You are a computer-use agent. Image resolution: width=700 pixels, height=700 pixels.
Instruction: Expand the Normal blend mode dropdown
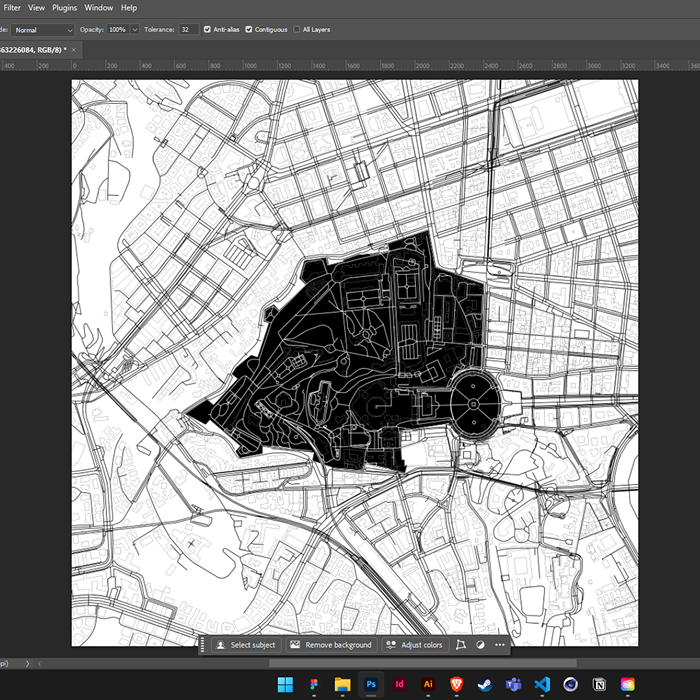point(43,30)
